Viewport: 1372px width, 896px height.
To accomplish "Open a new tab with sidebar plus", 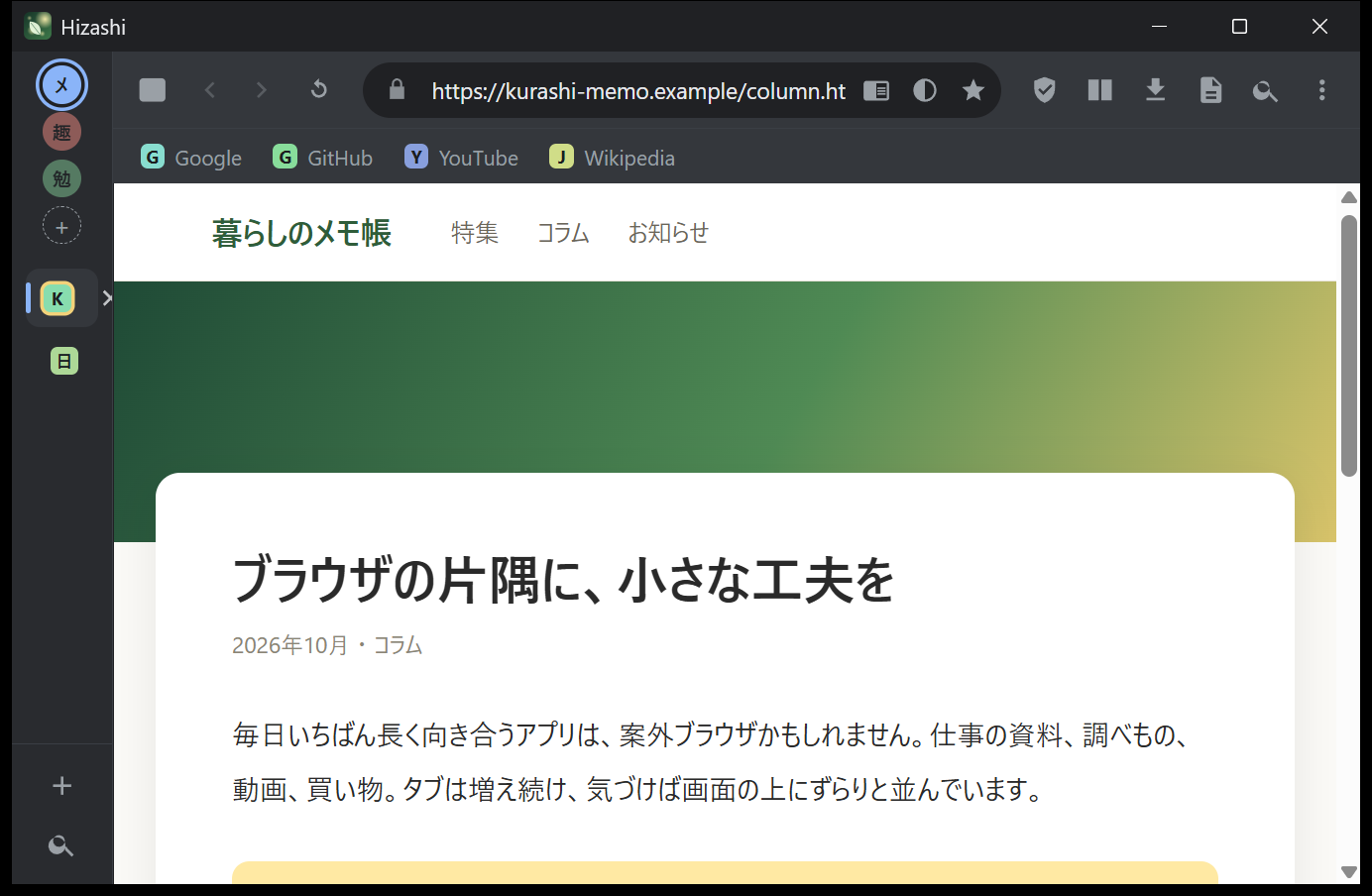I will click(61, 786).
